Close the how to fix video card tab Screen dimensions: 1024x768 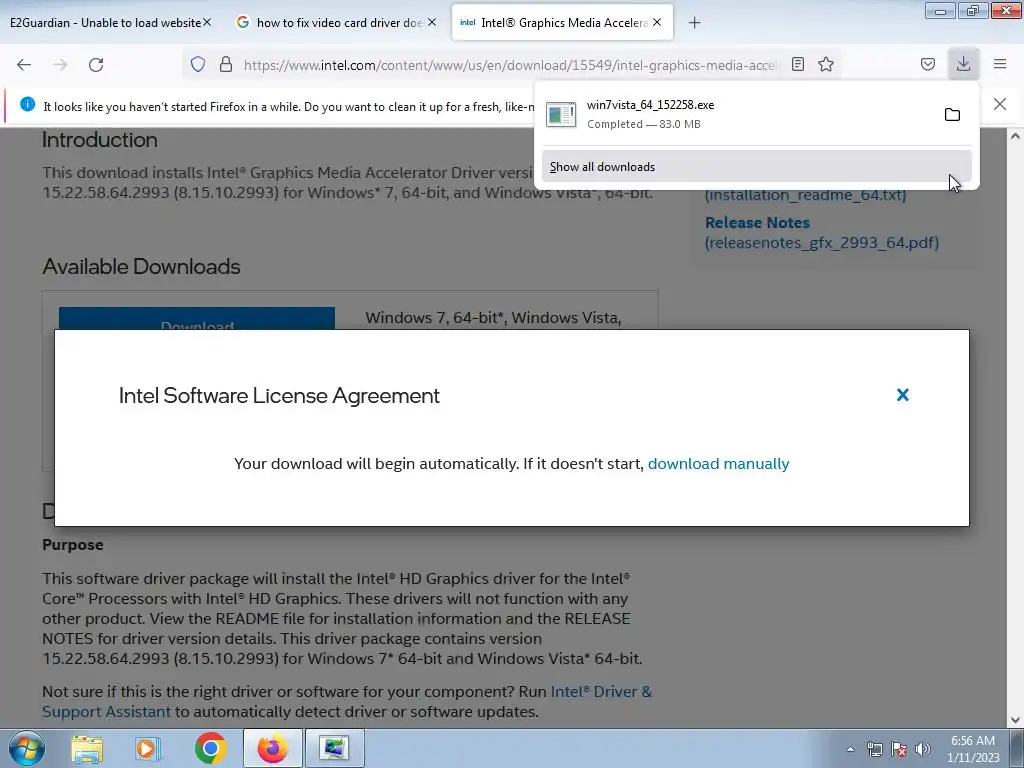point(432,22)
